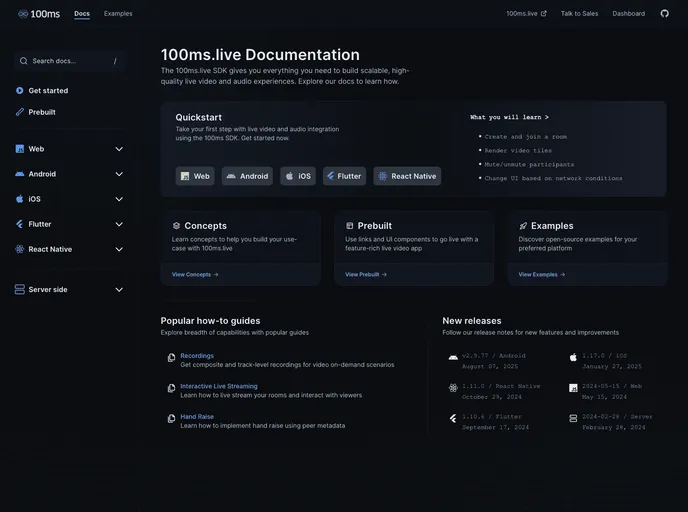The image size is (688, 512).
Task: Click the iOS apple icon in the sidebar
Action: click(19, 199)
